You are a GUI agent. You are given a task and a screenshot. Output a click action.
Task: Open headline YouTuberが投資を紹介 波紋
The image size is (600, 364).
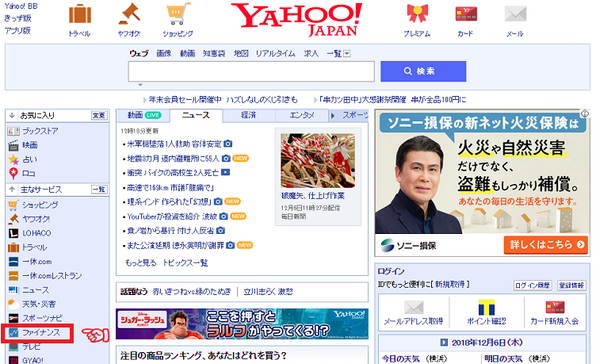pos(172,216)
